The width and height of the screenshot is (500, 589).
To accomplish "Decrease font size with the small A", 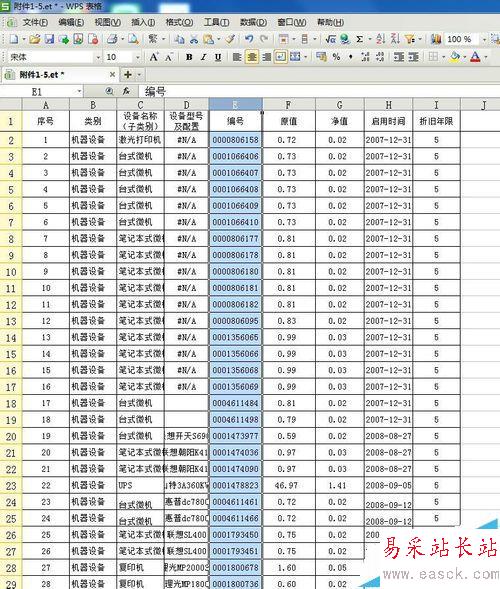I will [169, 57].
